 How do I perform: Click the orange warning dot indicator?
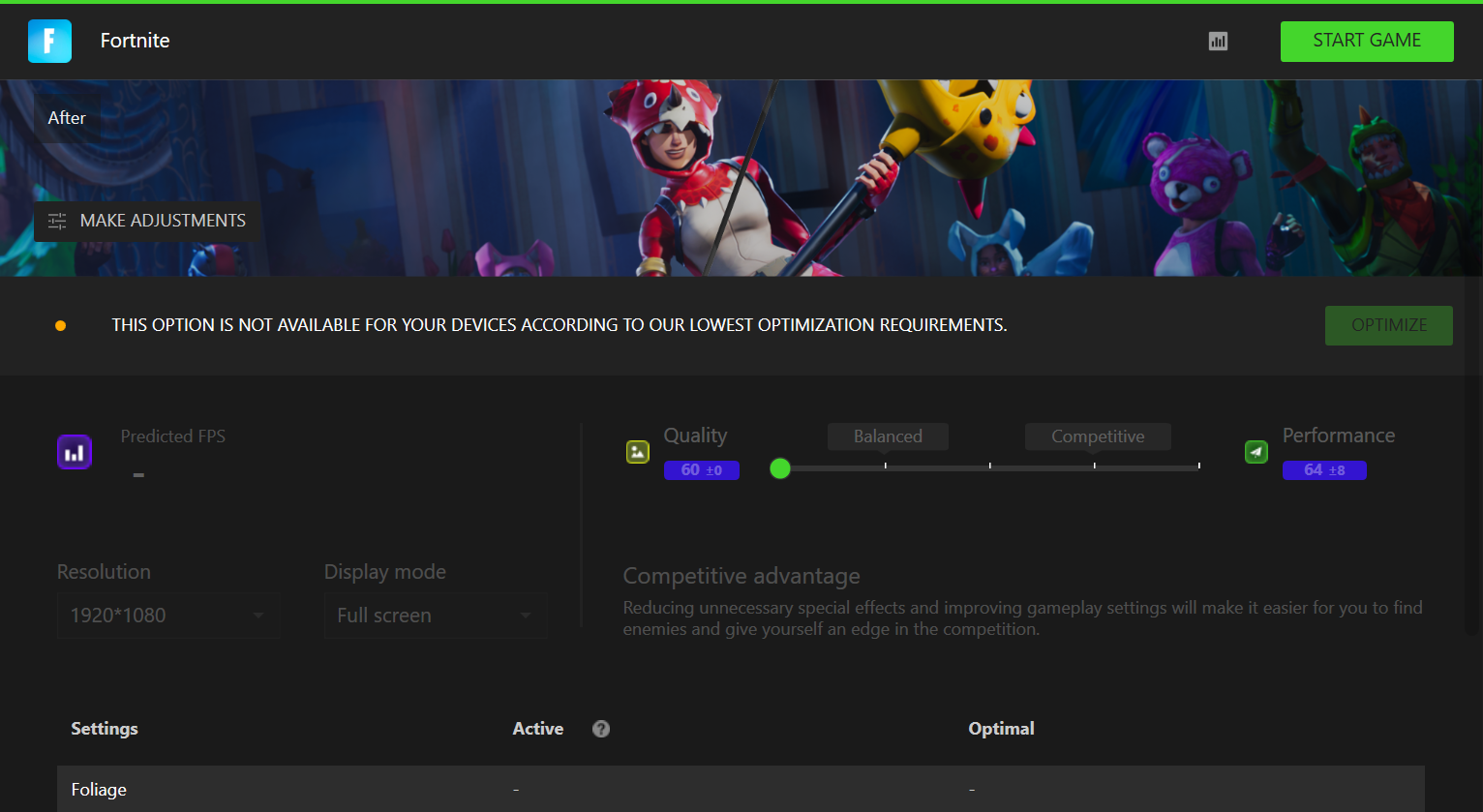point(60,325)
